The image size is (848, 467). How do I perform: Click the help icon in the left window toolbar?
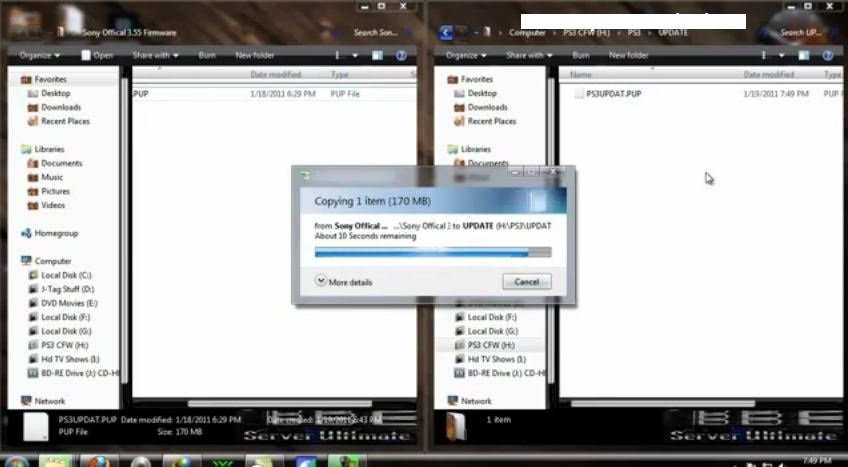tap(401, 55)
